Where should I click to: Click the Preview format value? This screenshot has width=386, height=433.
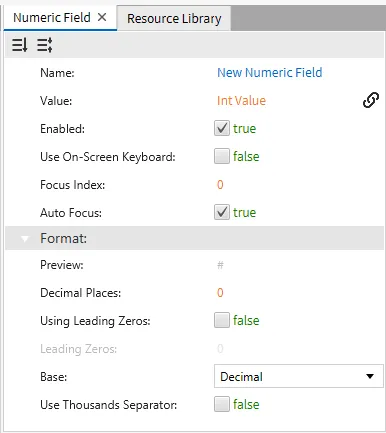click(220, 265)
